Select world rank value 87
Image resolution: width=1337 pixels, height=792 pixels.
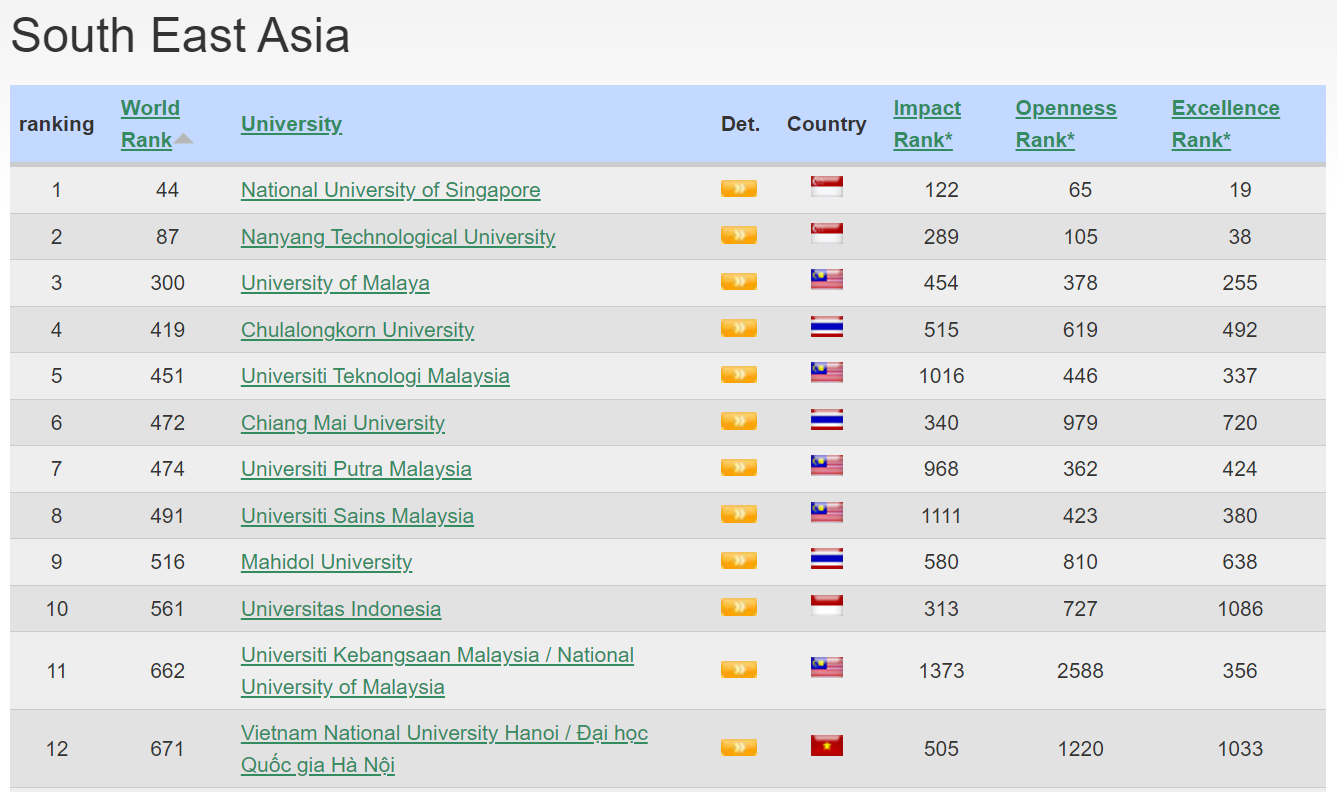[167, 237]
